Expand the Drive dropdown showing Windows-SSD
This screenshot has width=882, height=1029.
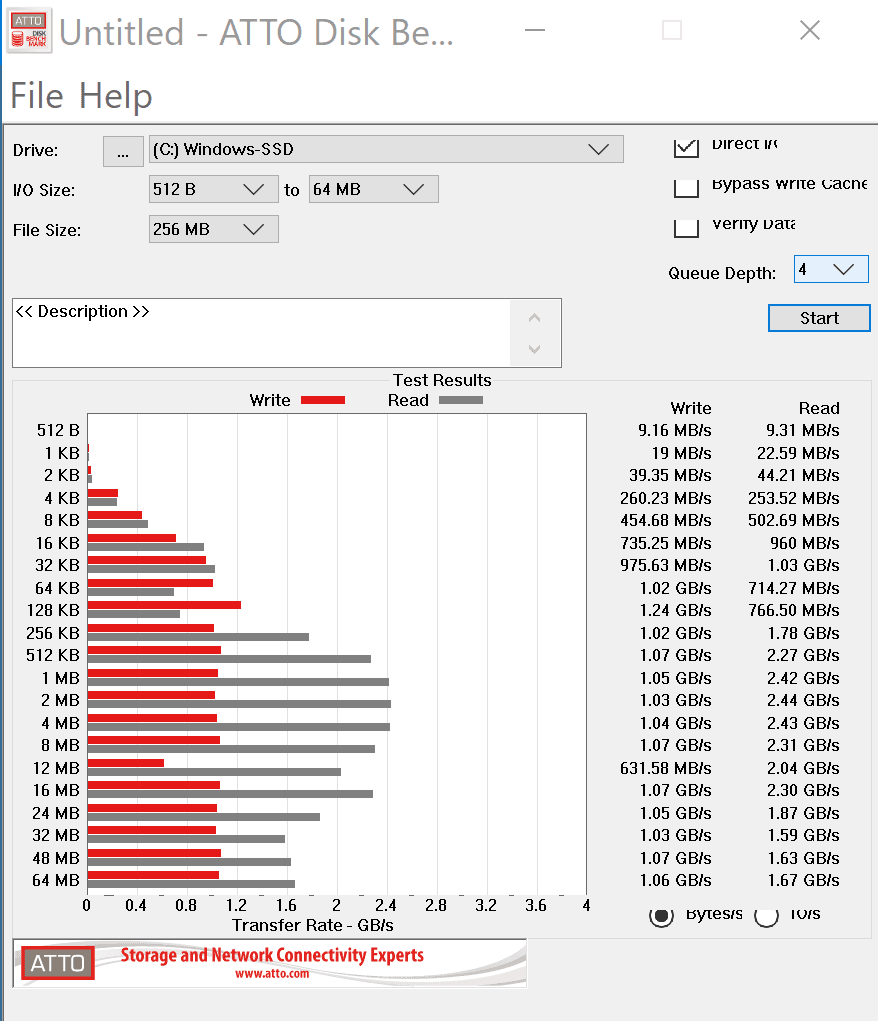pos(386,150)
